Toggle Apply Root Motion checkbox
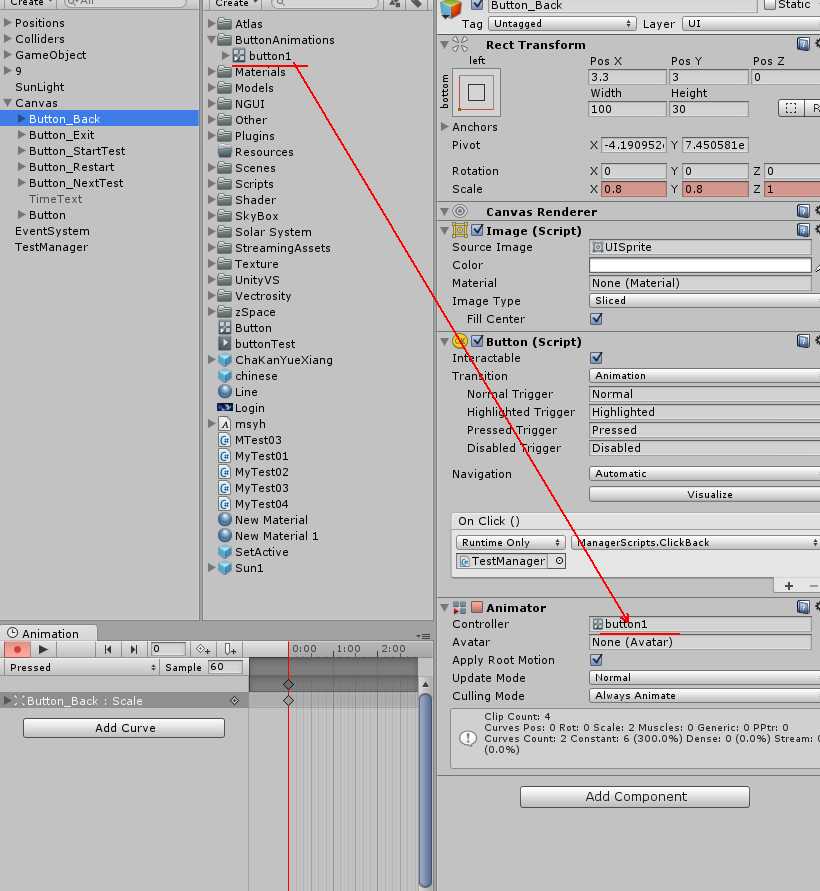The width and height of the screenshot is (820, 891). (x=596, y=660)
